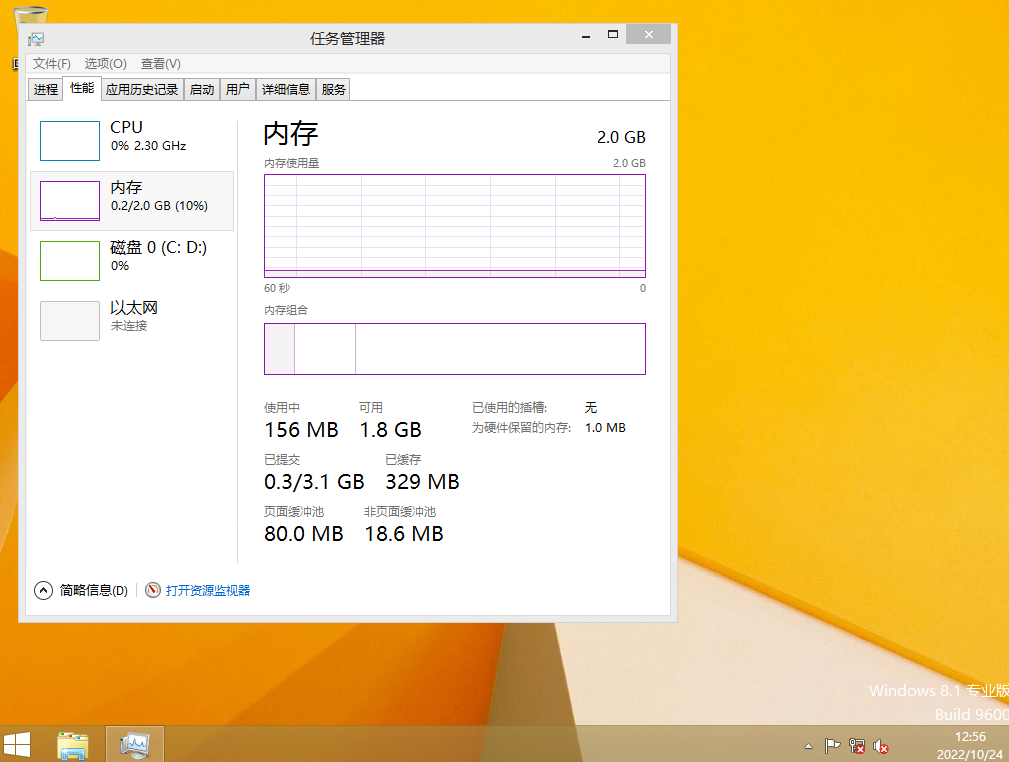Click the 80.0 MB paged pool value
Viewport: 1009px width, 762px height.
[x=304, y=534]
